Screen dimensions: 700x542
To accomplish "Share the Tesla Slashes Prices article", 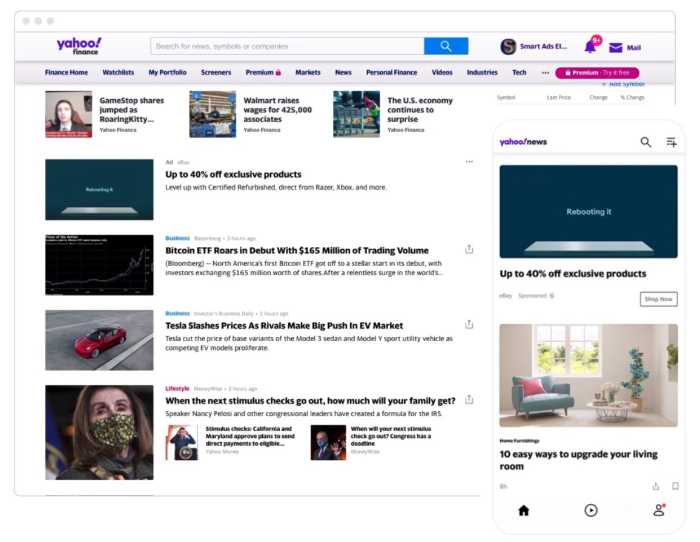I will pyautogui.click(x=469, y=325).
